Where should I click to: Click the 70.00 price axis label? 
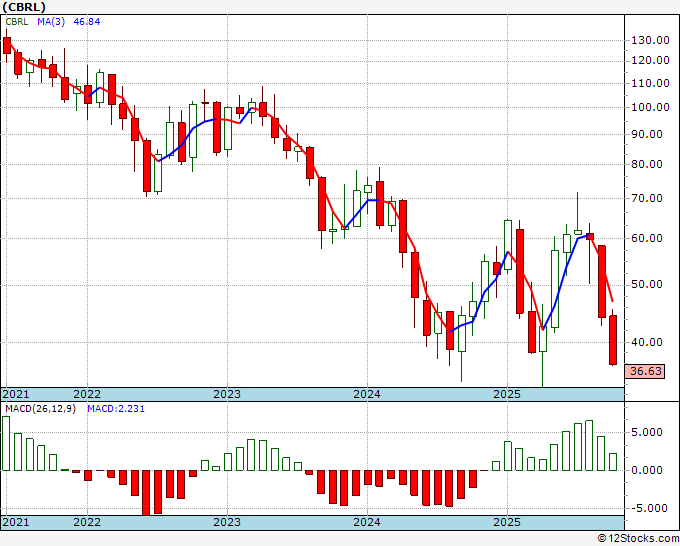point(647,198)
